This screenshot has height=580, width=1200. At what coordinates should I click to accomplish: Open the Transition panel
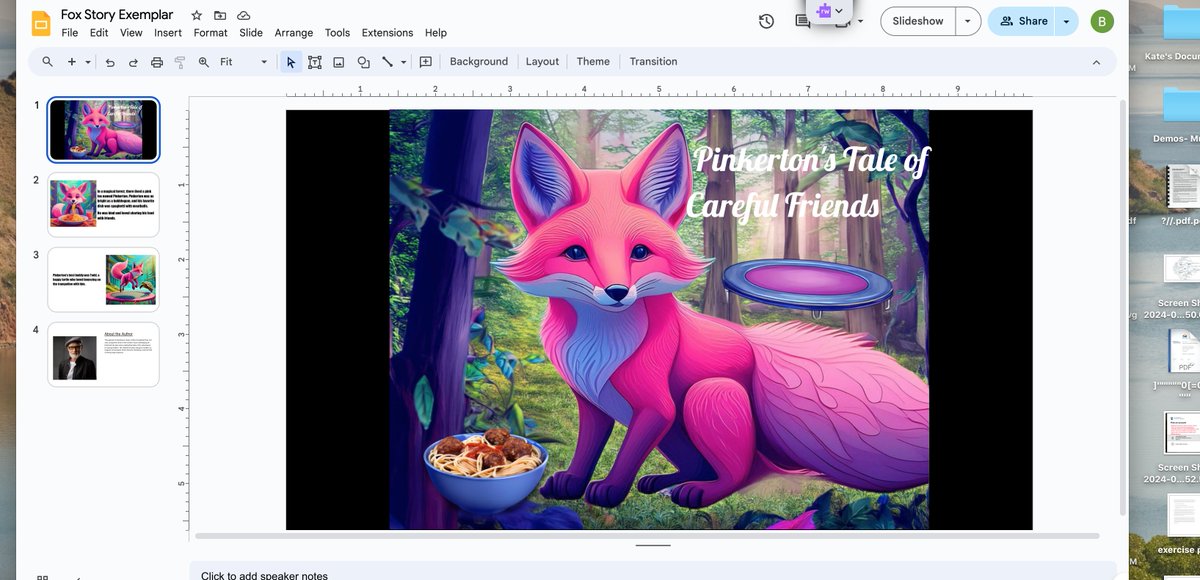pos(653,62)
